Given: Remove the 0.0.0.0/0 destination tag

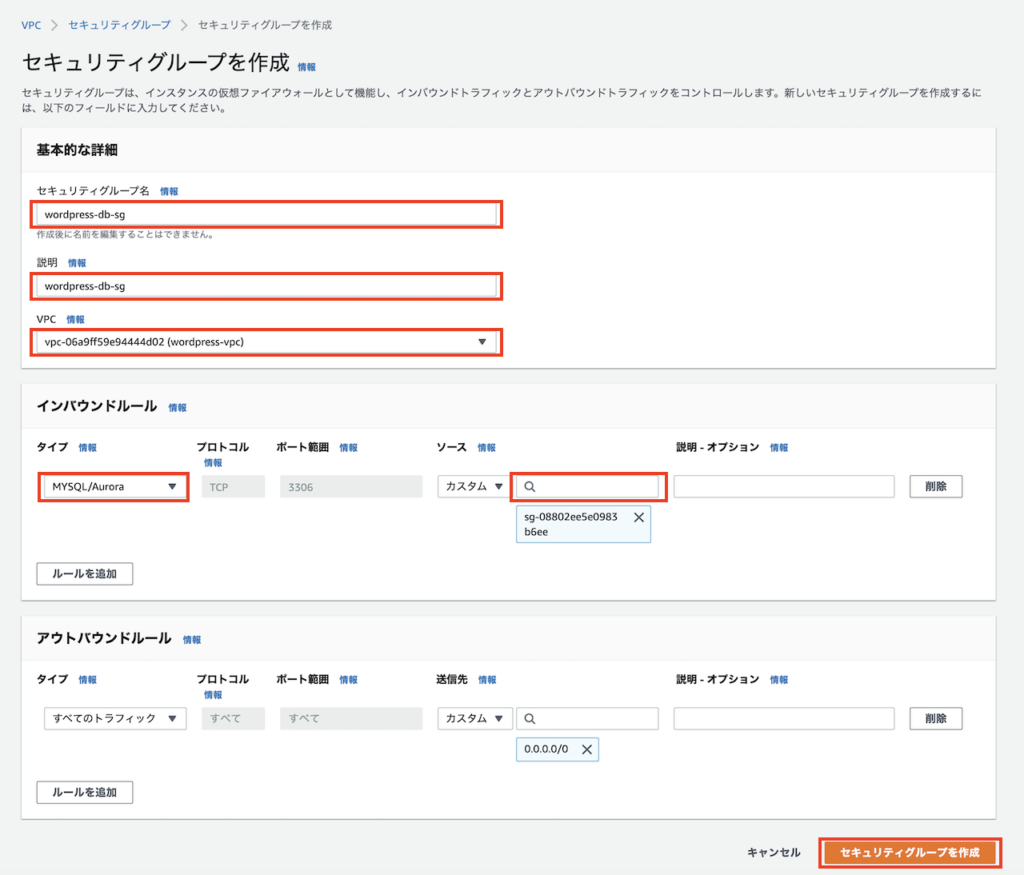Looking at the screenshot, I should (587, 749).
